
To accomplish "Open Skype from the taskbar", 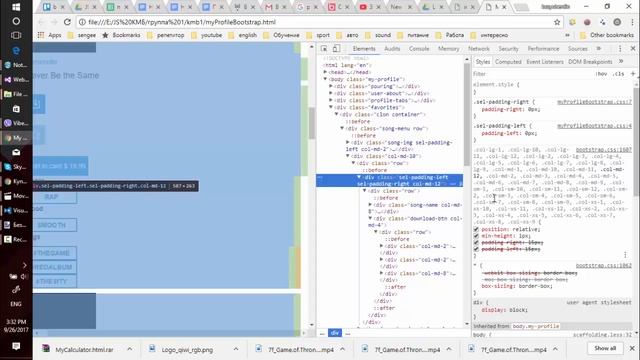I will click(x=16, y=167).
